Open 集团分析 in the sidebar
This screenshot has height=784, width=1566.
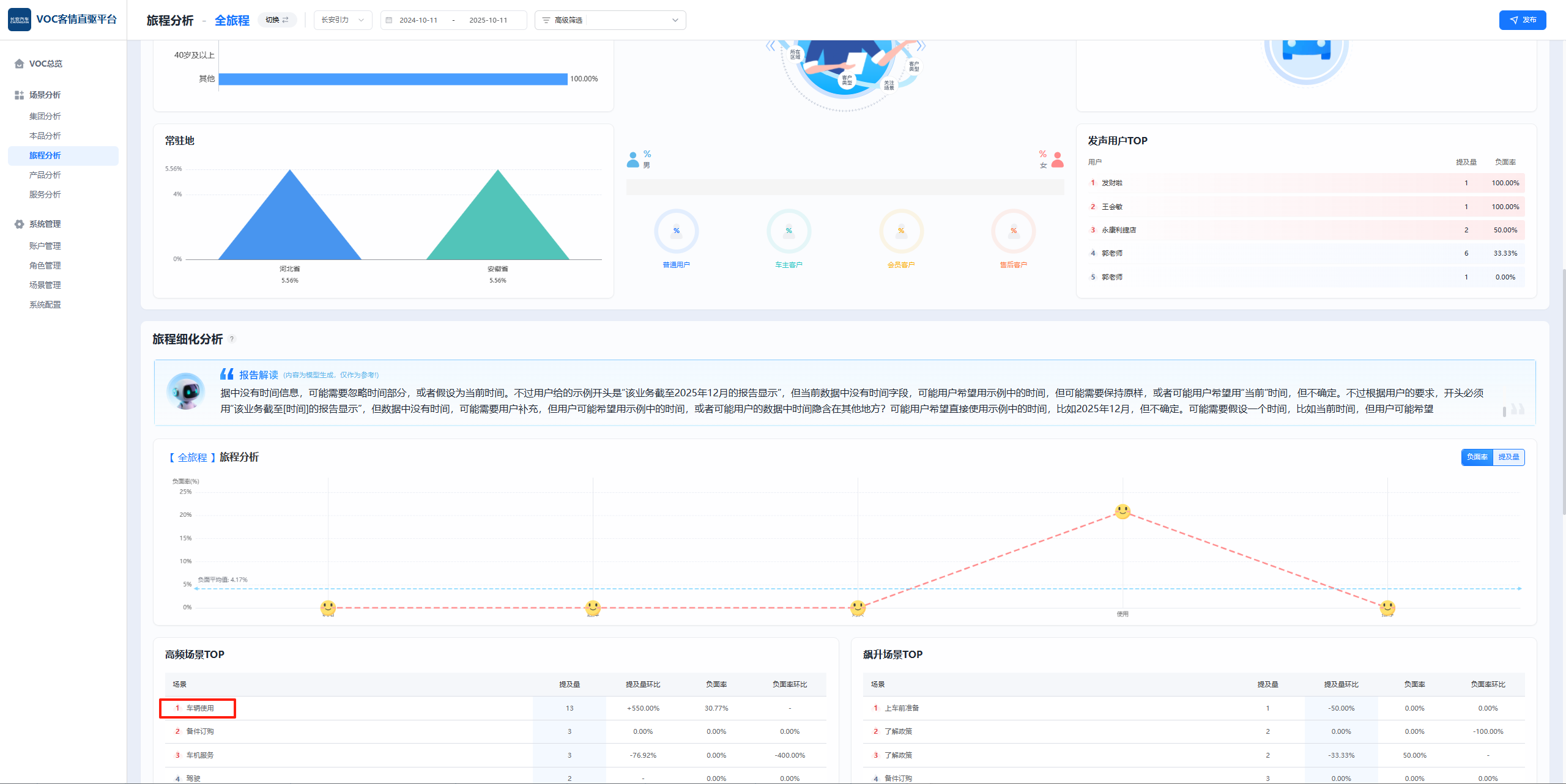(x=45, y=116)
